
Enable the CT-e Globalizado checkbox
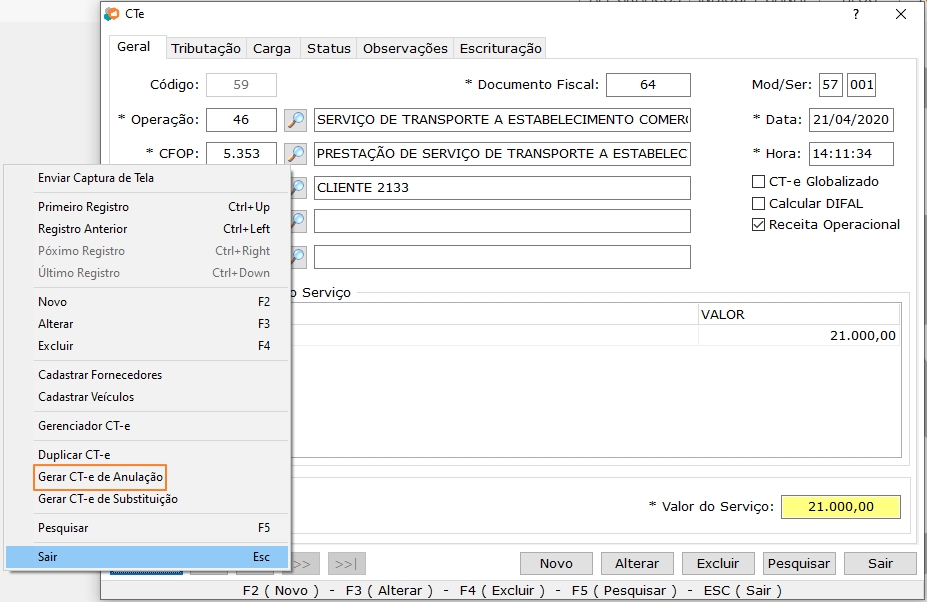pos(758,182)
